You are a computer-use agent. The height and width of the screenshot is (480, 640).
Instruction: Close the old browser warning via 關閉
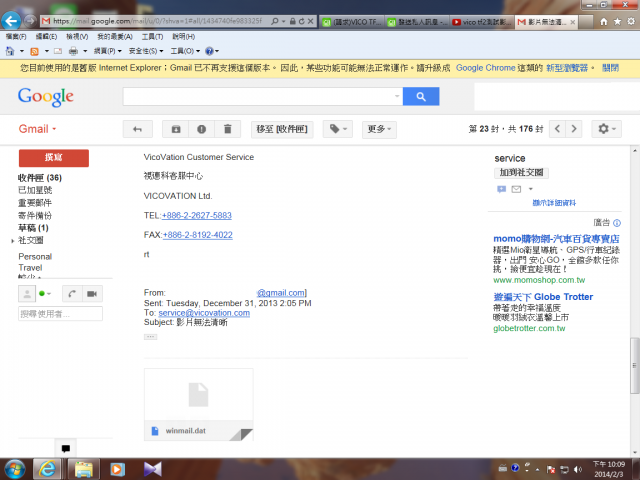[x=610, y=68]
